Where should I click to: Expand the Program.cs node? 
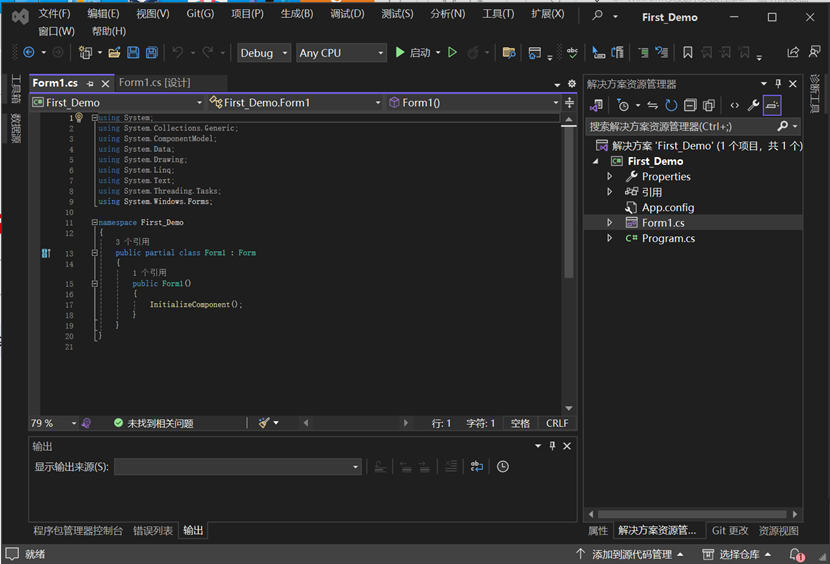pyautogui.click(x=609, y=238)
